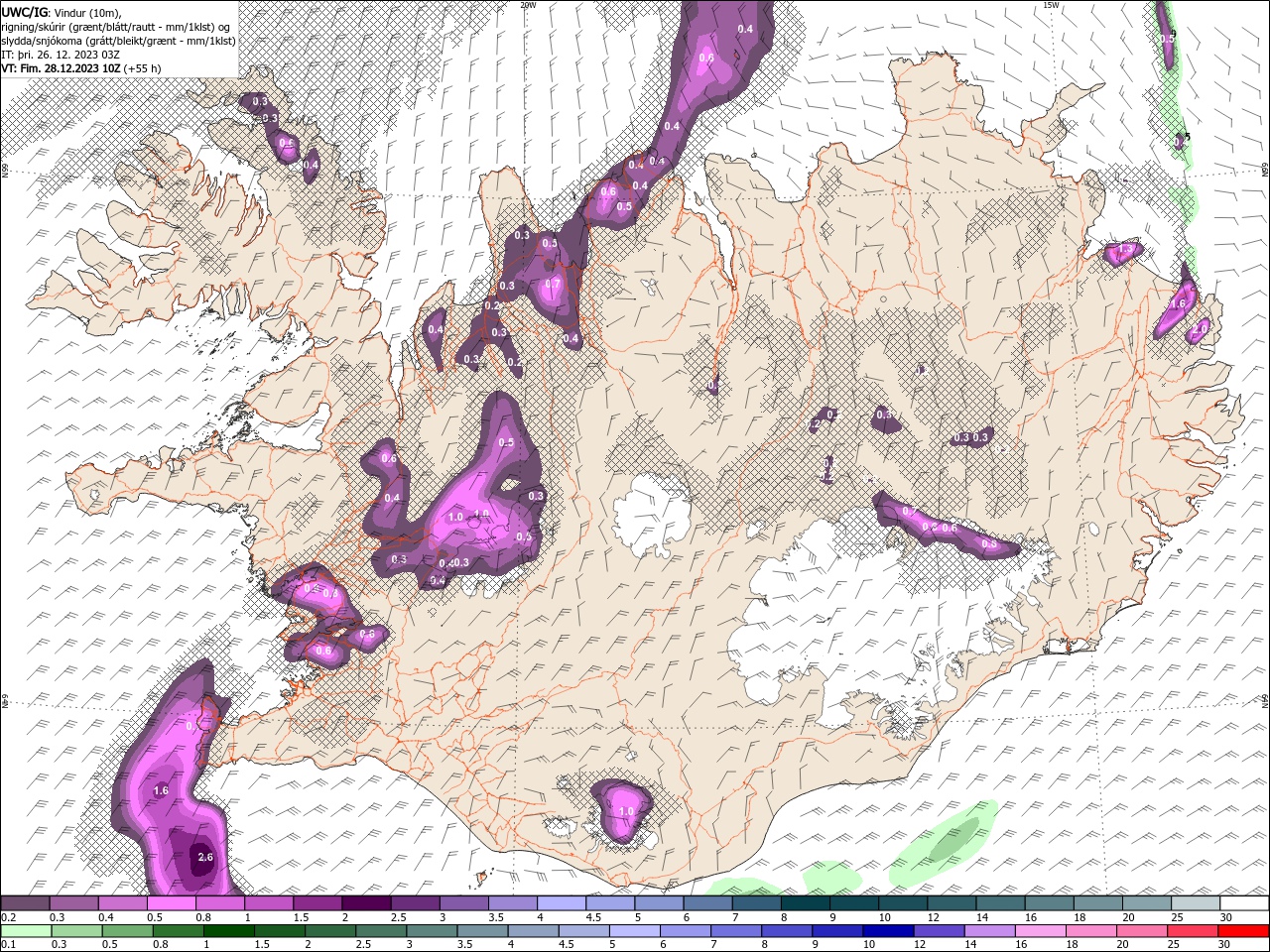The height and width of the screenshot is (952, 1270).
Task: Pick the light lavender swatch between 4 and 4.5 in the upper scale
Action: [x=562, y=903]
